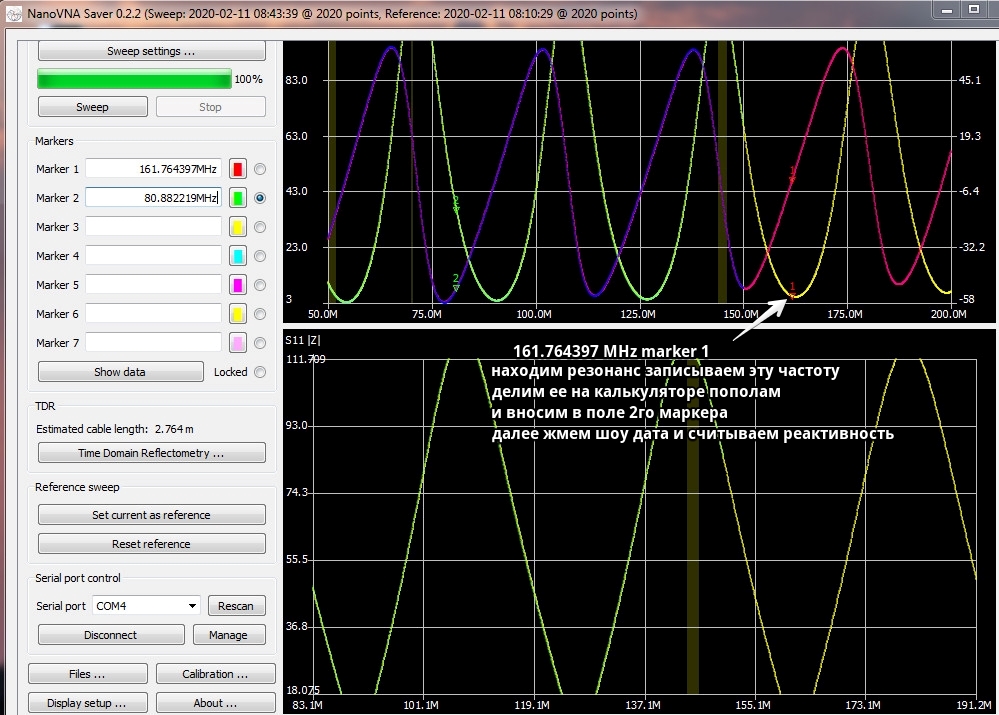Screen dimensions: 999x715
Task: Click Set current as reference
Action: coord(152,515)
